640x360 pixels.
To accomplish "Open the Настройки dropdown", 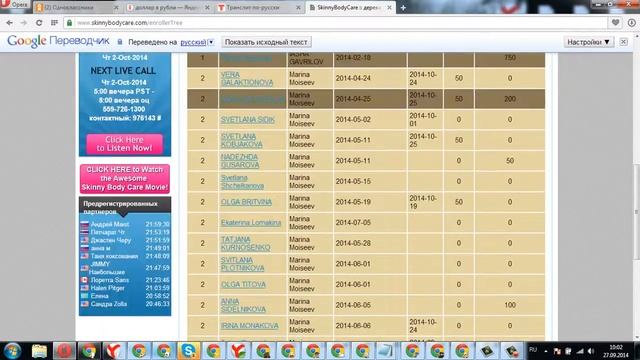I will pyautogui.click(x=588, y=42).
